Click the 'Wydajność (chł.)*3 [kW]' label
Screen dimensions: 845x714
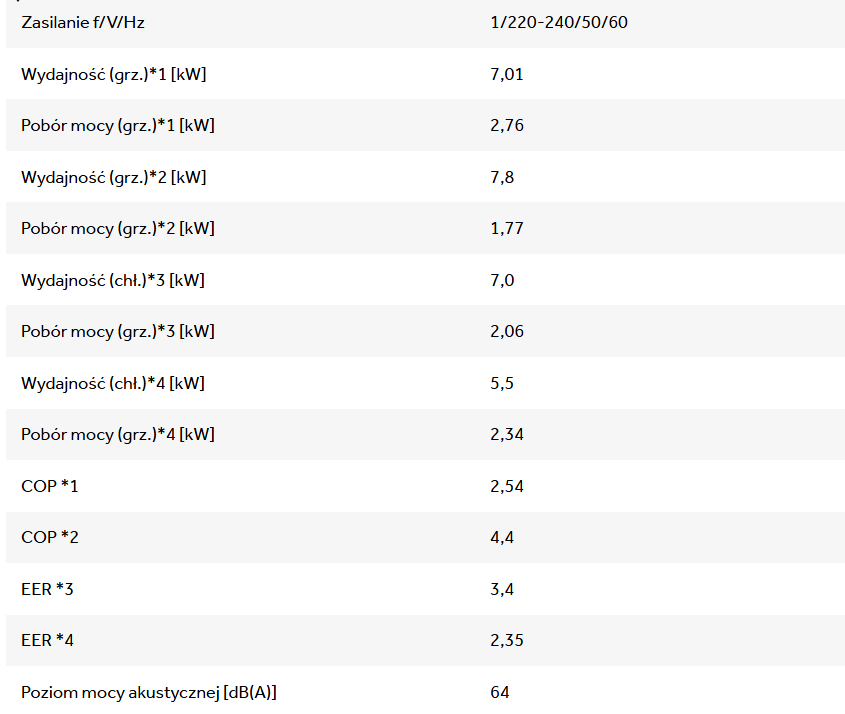click(x=113, y=280)
